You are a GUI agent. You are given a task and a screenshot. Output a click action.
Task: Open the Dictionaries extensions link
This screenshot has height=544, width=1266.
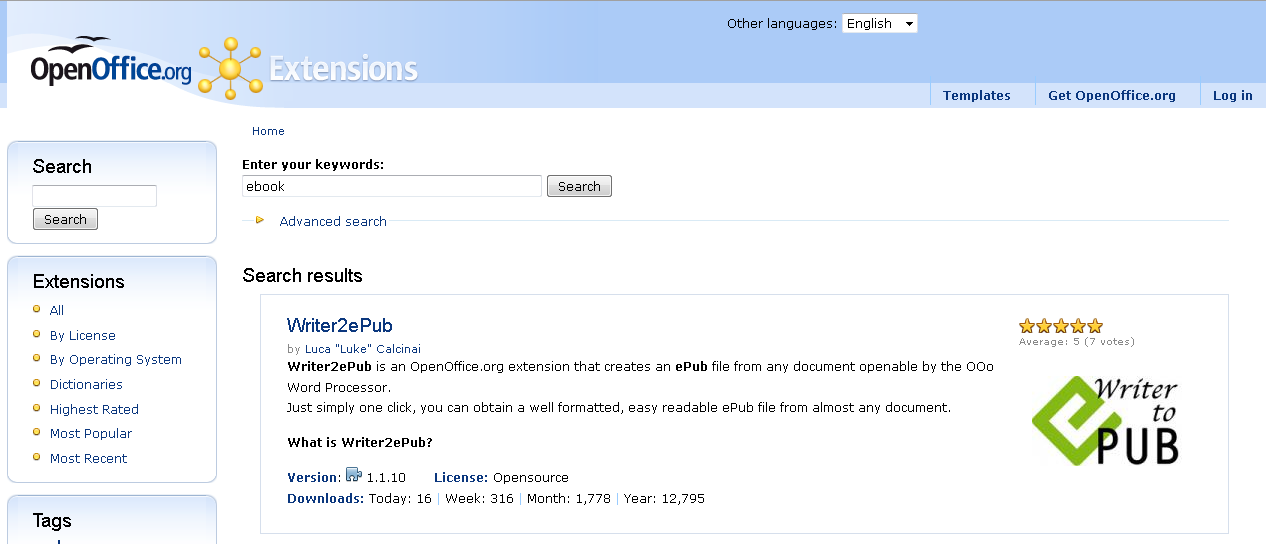(x=86, y=385)
